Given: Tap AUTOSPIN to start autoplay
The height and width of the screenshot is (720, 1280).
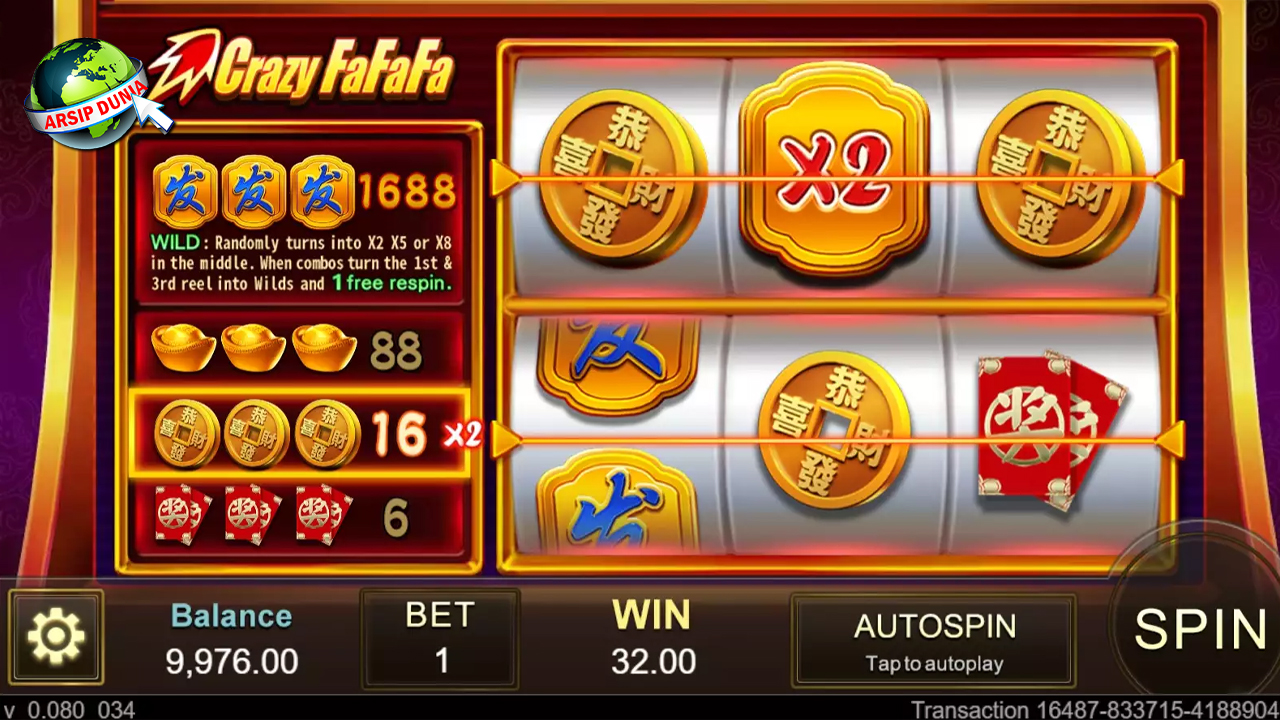Looking at the screenshot, I should 934,641.
